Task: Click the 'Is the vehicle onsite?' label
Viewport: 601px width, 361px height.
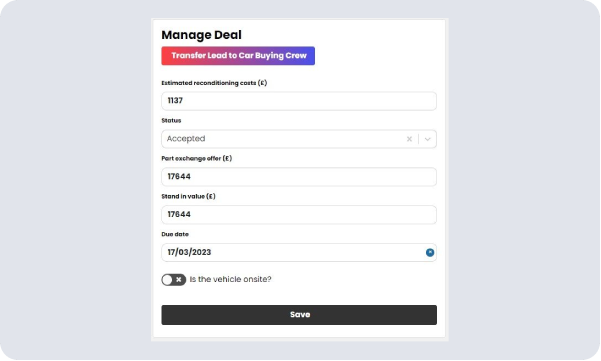Action: click(230, 279)
